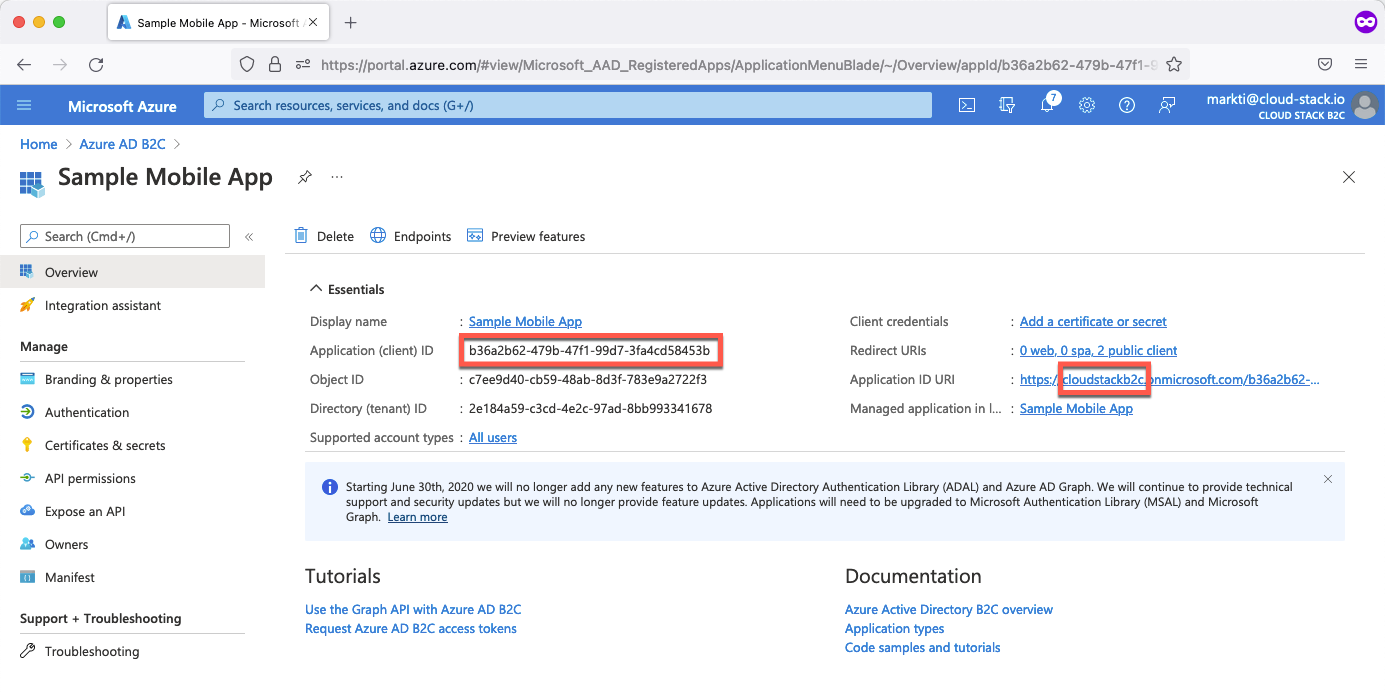1385x693 pixels.
Task: Bookmark this page with the star icon
Action: pyautogui.click(x=1174, y=64)
